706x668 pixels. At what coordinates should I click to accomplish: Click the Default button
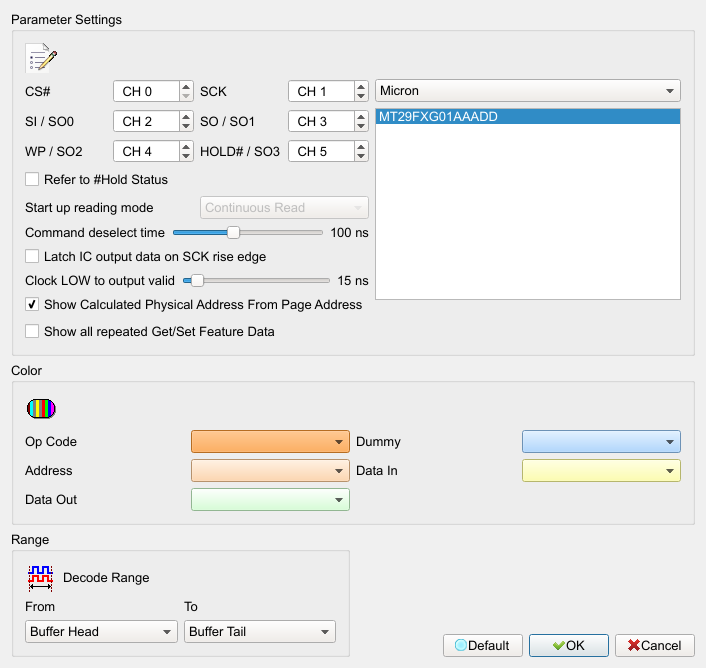[483, 645]
